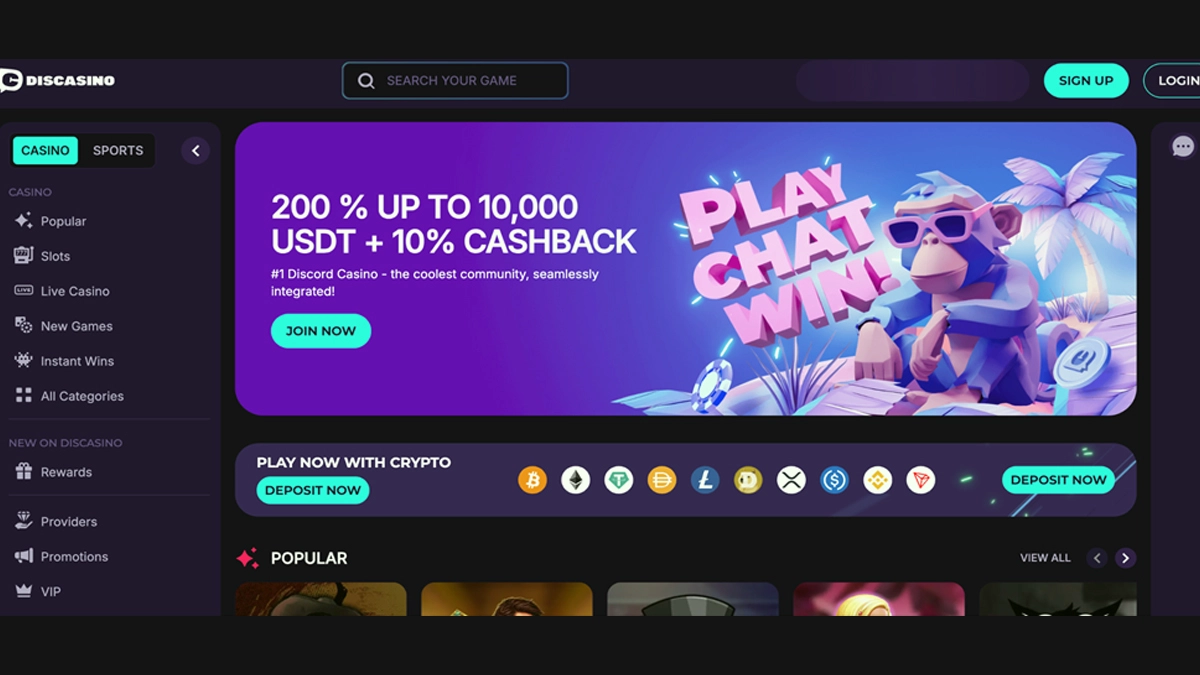
Task: Collapse the left sidebar with arrow
Action: coord(195,151)
